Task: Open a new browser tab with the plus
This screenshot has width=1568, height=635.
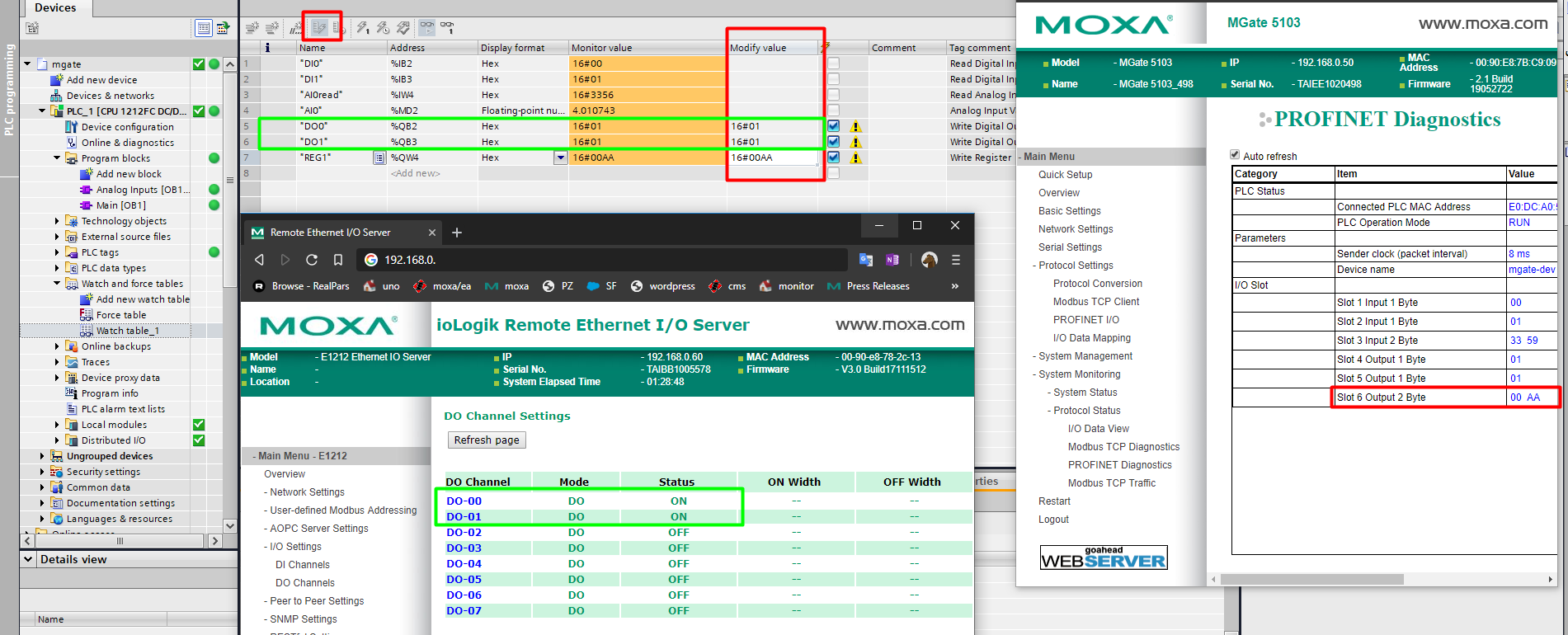Action: point(457,233)
